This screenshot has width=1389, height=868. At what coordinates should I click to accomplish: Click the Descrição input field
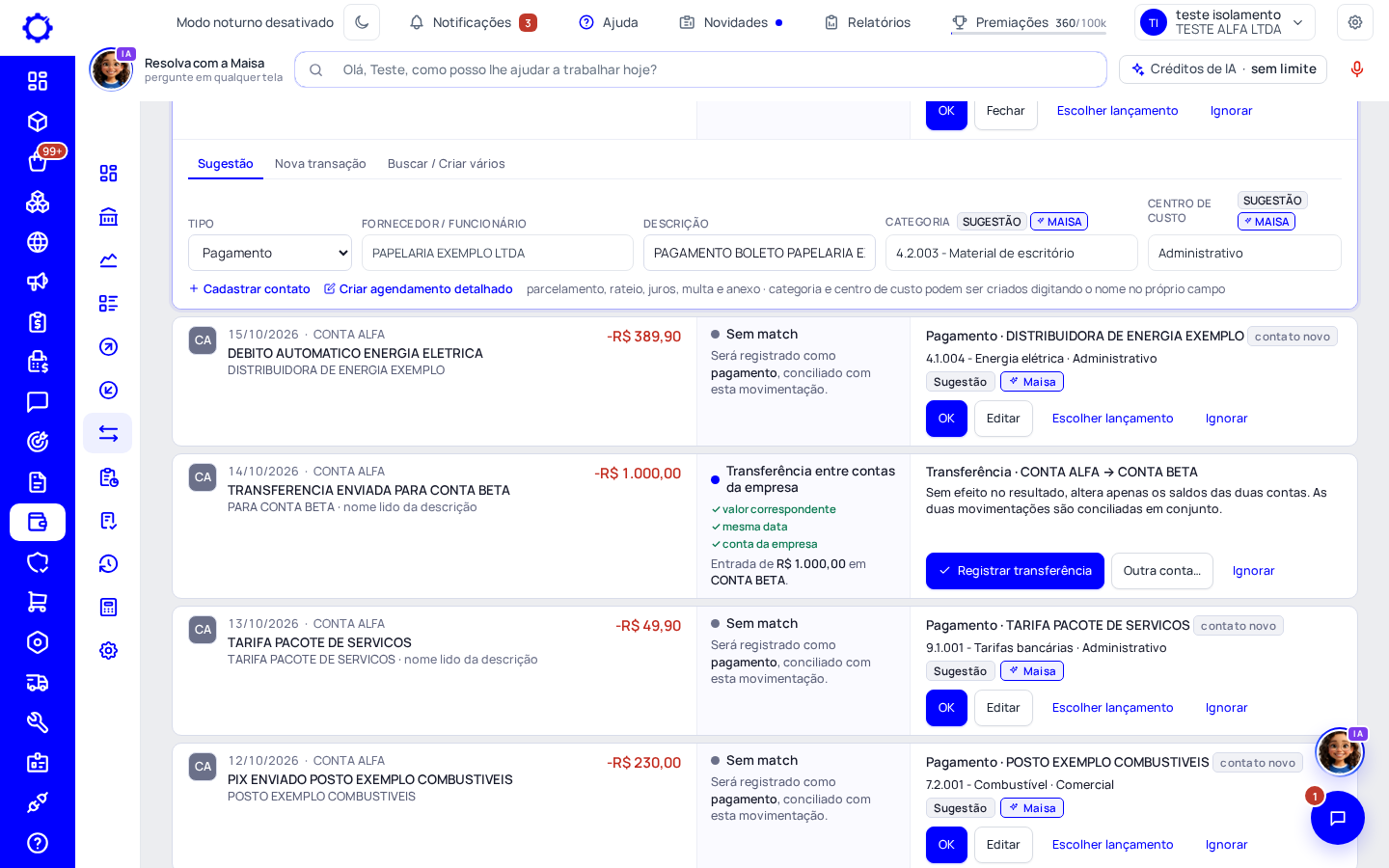(x=759, y=253)
